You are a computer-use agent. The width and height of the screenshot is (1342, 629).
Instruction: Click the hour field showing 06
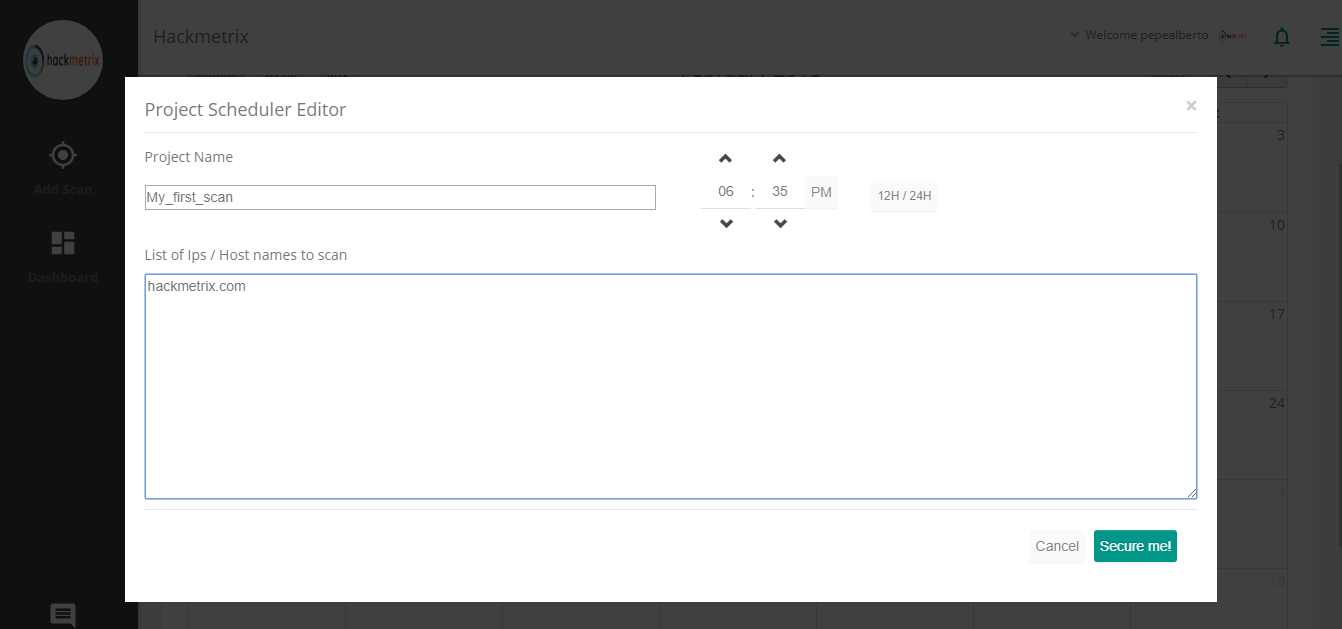click(726, 191)
